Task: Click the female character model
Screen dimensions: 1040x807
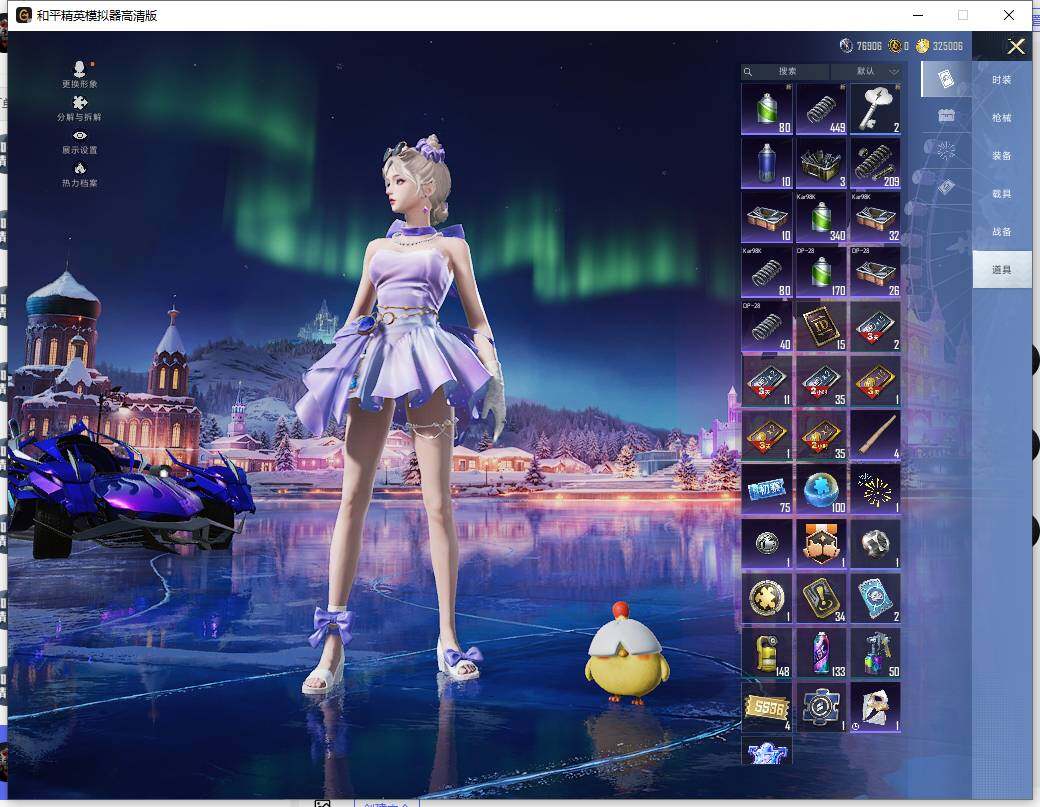Action: [x=401, y=414]
